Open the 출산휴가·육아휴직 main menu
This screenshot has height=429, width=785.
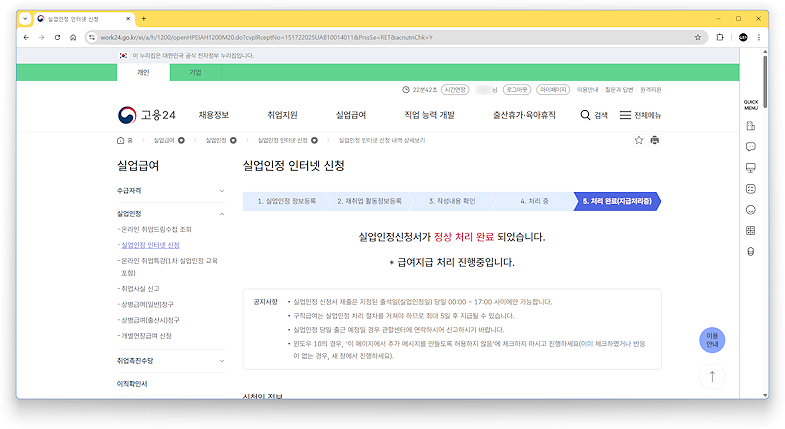(524, 115)
